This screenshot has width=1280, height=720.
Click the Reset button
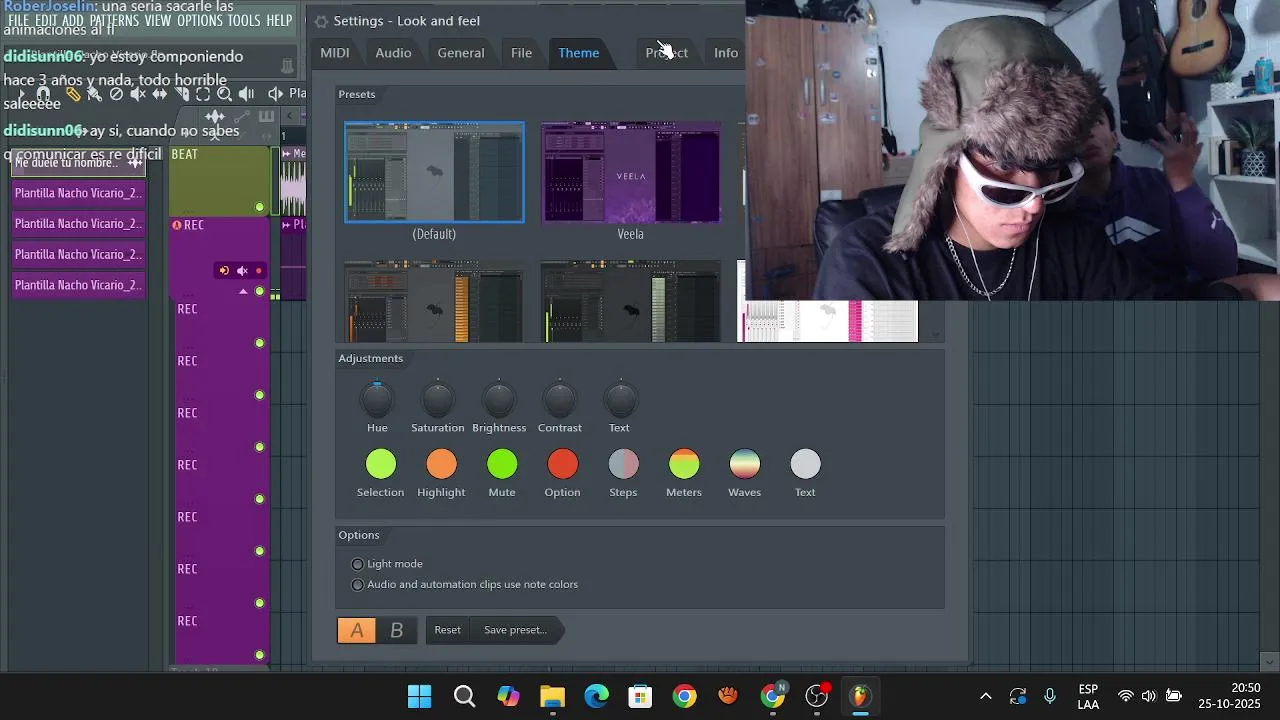click(x=447, y=630)
